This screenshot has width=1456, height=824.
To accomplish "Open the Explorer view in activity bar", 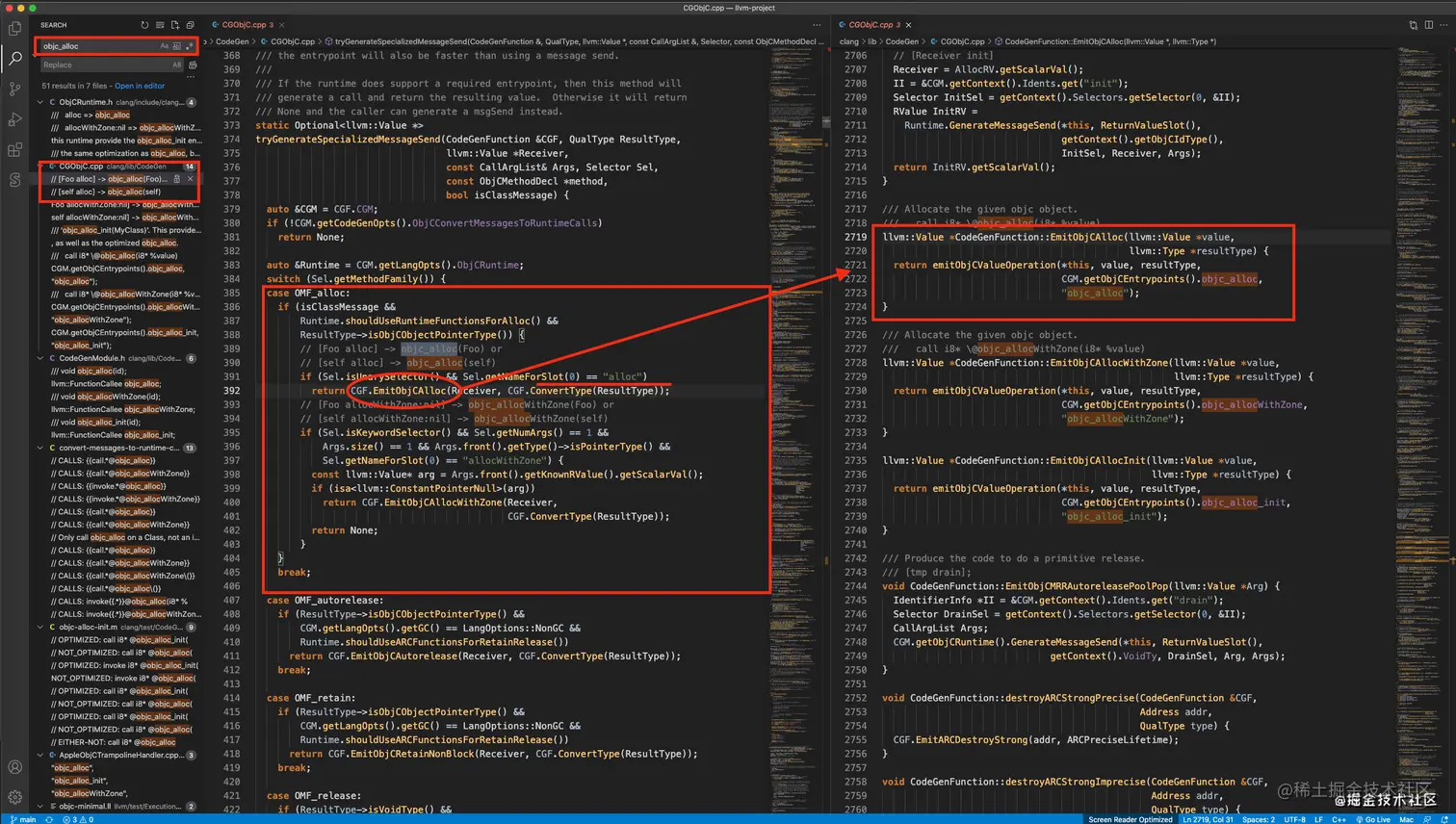I will click(14, 28).
